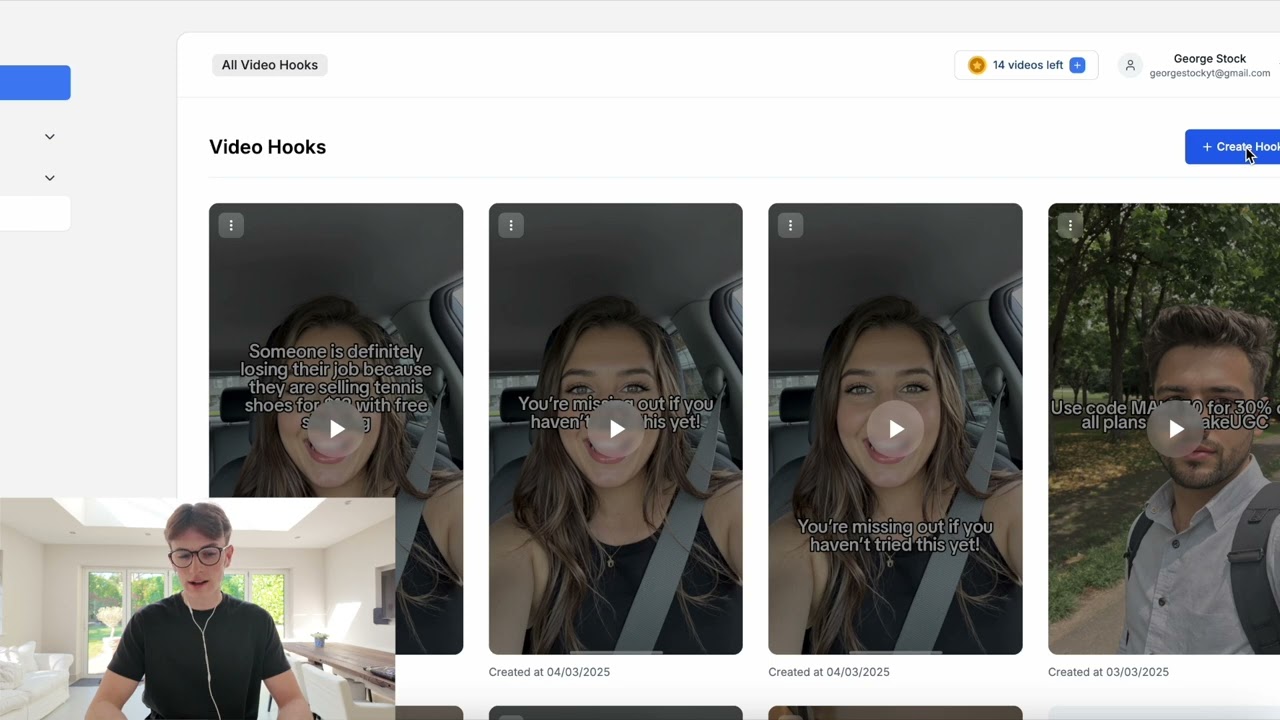Select the All Video Hooks tab

(x=270, y=65)
